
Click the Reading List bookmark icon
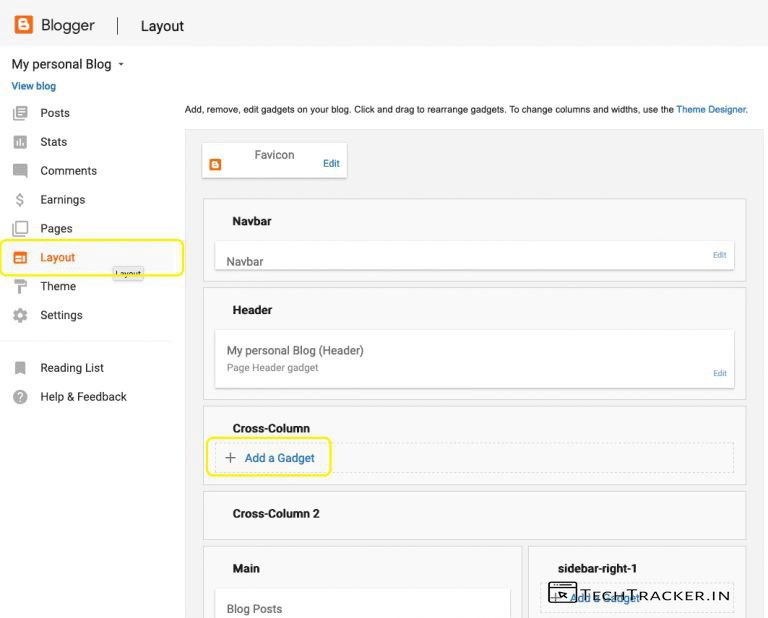(20, 368)
